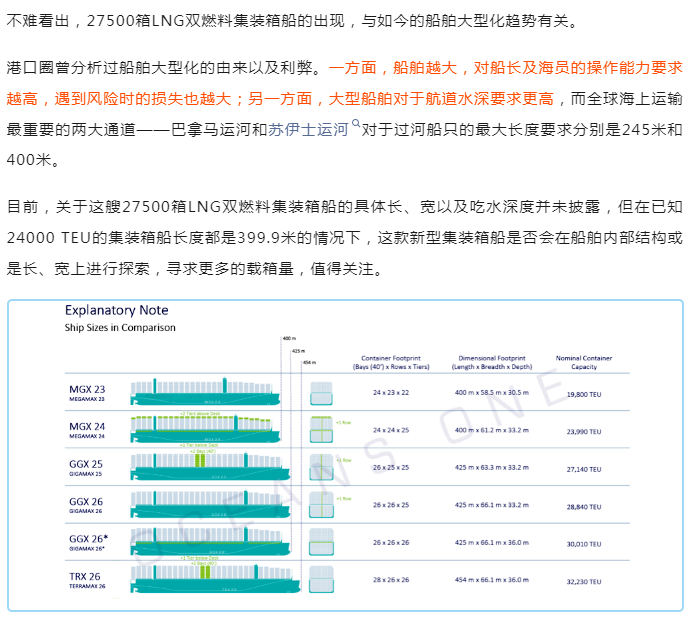Open the 苏伊士运河 hyperlink

pyautogui.click(x=308, y=130)
